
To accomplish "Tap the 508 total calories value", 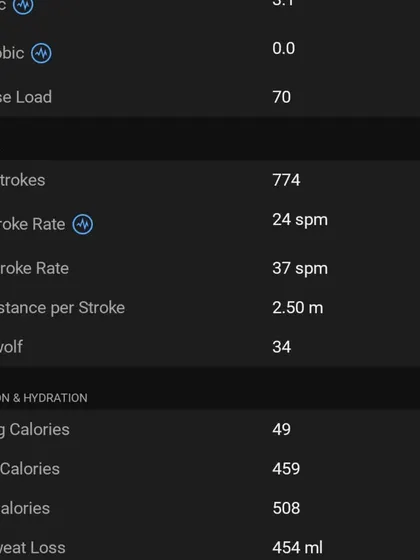I will (x=286, y=508).
